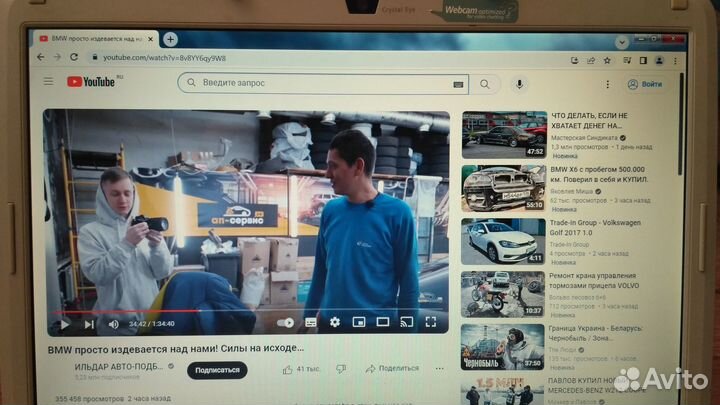This screenshot has height=405, width=720.
Task: Click the address bar URL
Action: tap(164, 58)
